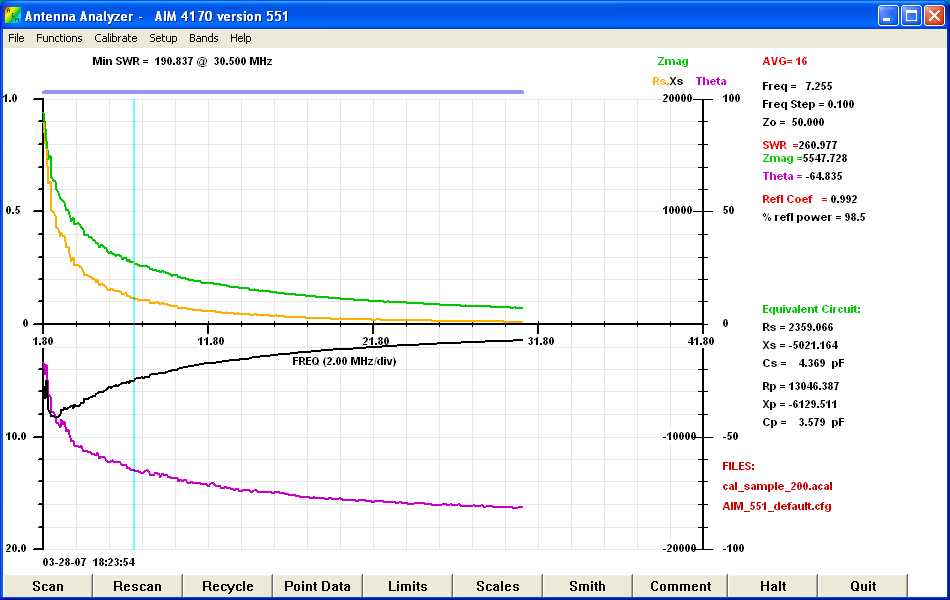950x600 pixels.
Task: Click the purple Theta legend label
Action: 711,81
